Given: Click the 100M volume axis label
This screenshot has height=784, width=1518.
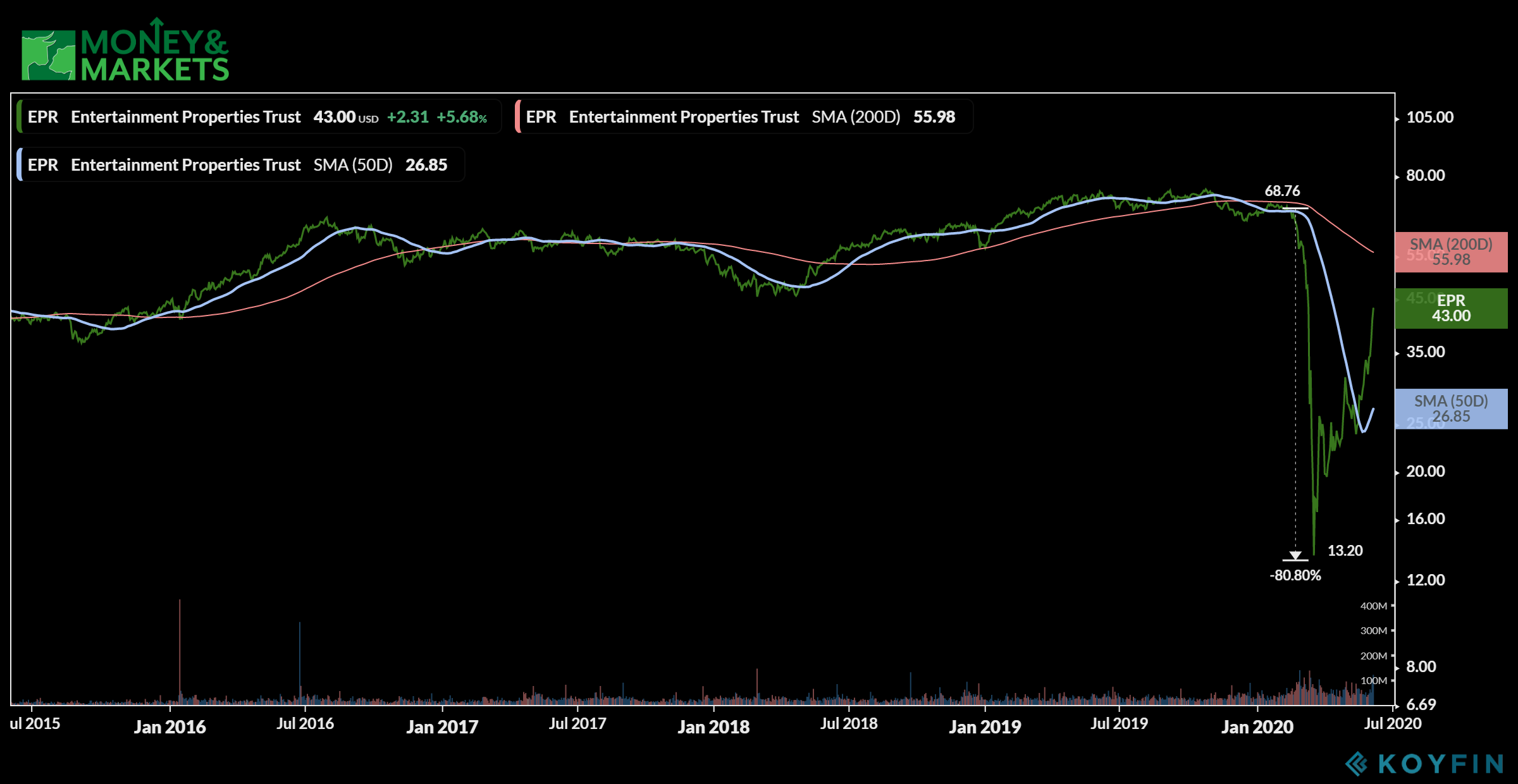Looking at the screenshot, I should pyautogui.click(x=1374, y=680).
